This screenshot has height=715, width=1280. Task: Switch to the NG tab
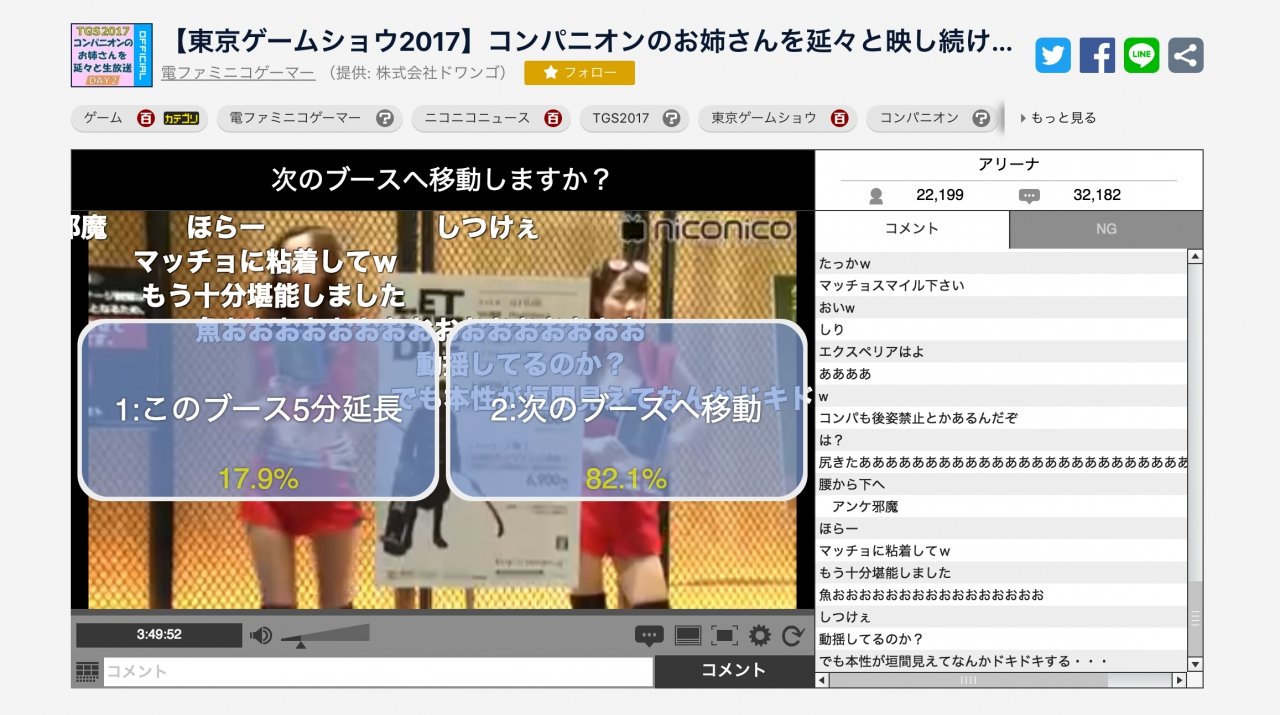[x=1105, y=228]
